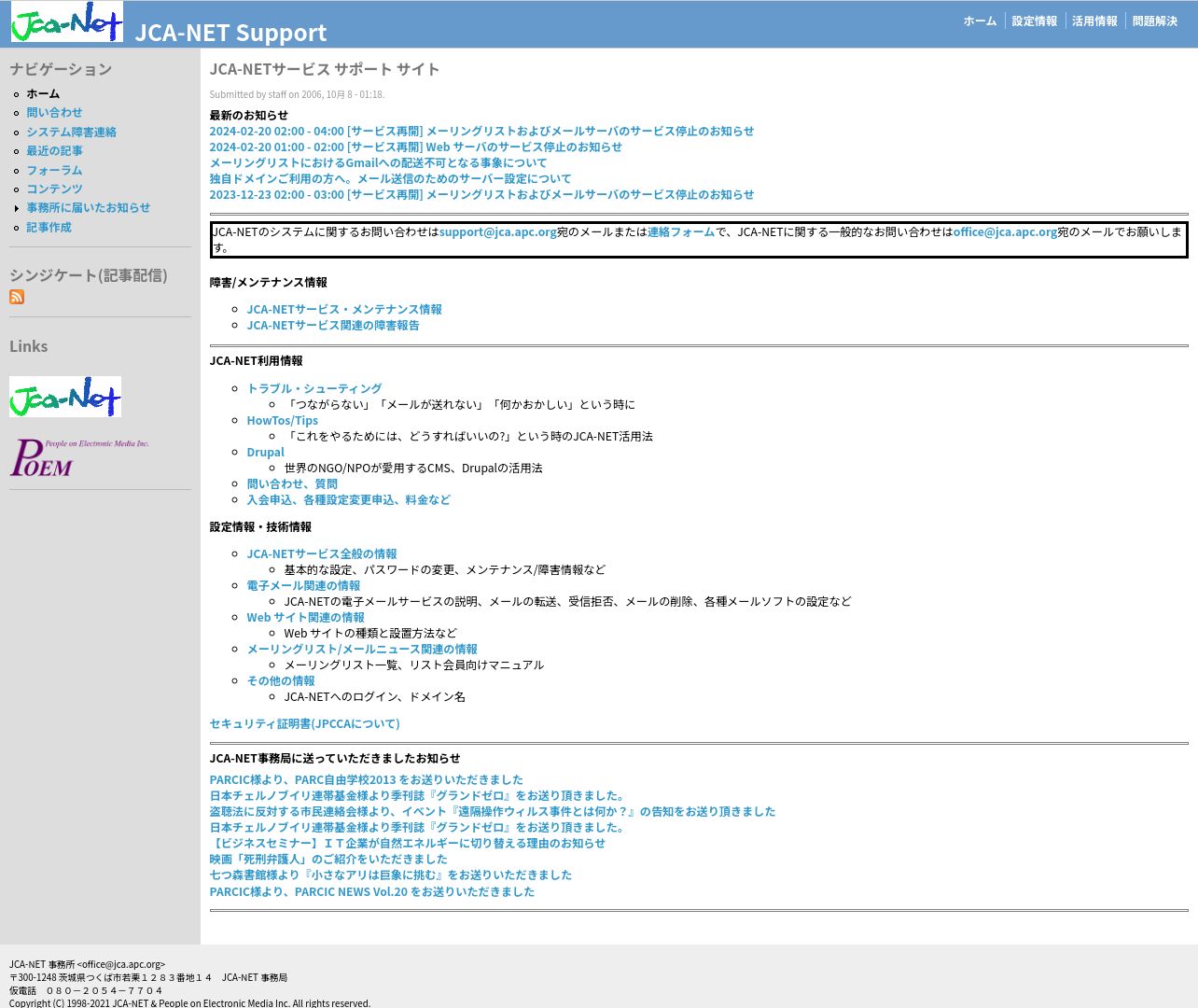Open PARC自由学校2013 announcement link
This screenshot has width=1198, height=1008.
pyautogui.click(x=366, y=779)
